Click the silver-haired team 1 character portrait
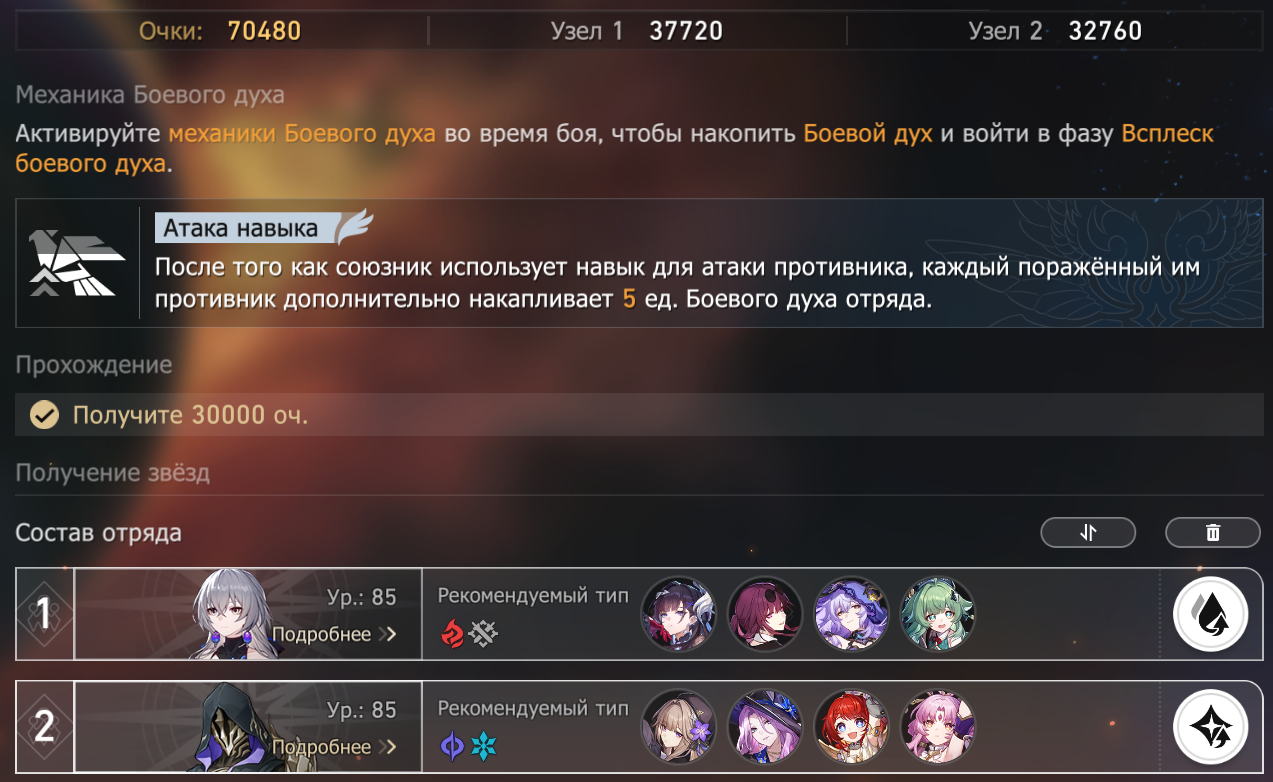The image size is (1273, 782). [x=235, y=615]
